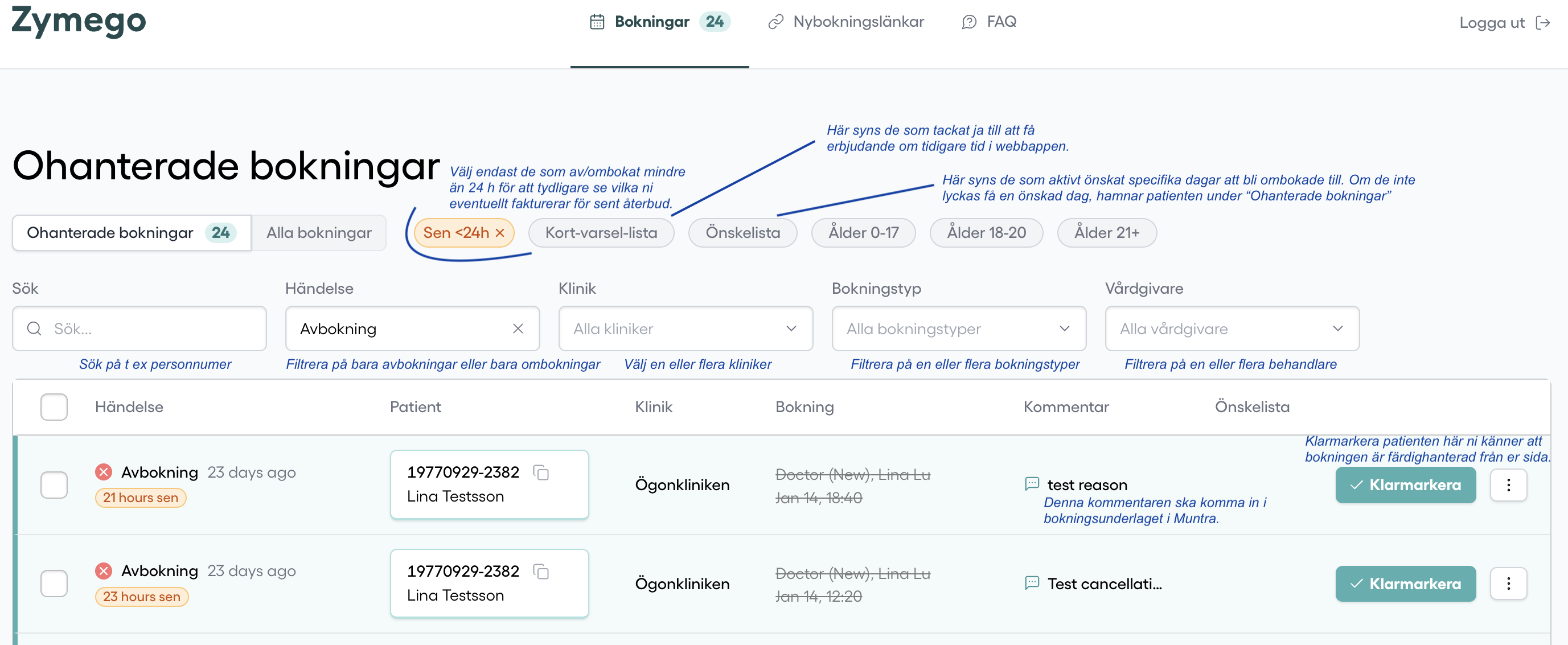
Task: Open the Alla vårdgivare dropdown
Action: point(1232,328)
